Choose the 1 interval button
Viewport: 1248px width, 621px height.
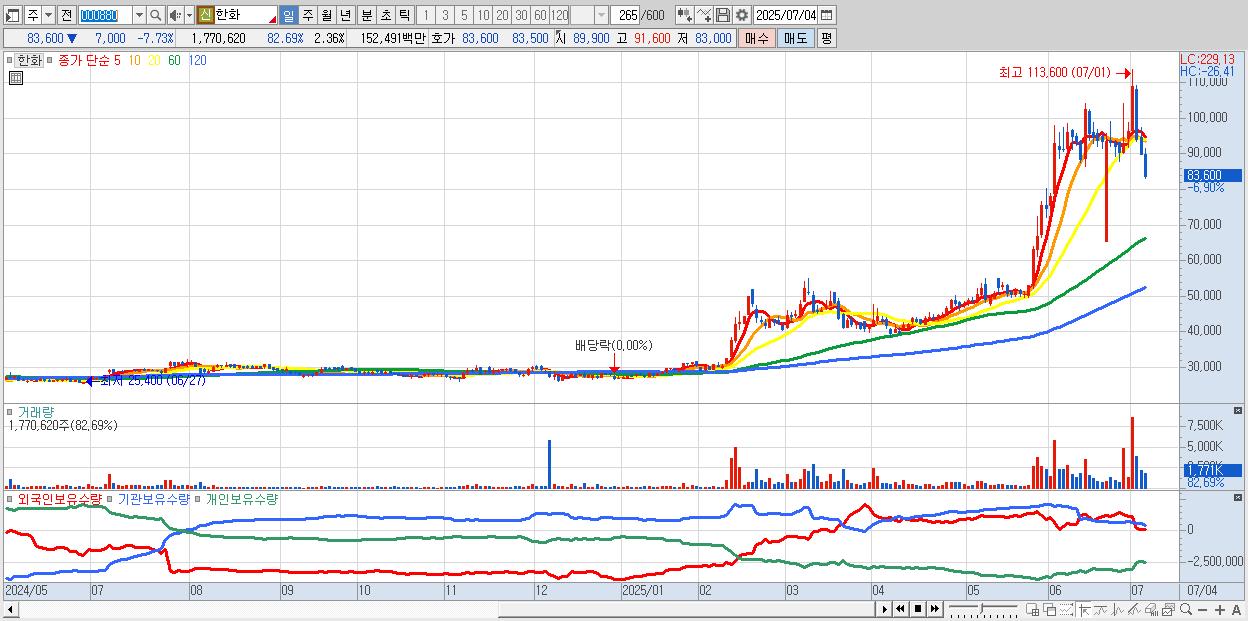pyautogui.click(x=426, y=16)
